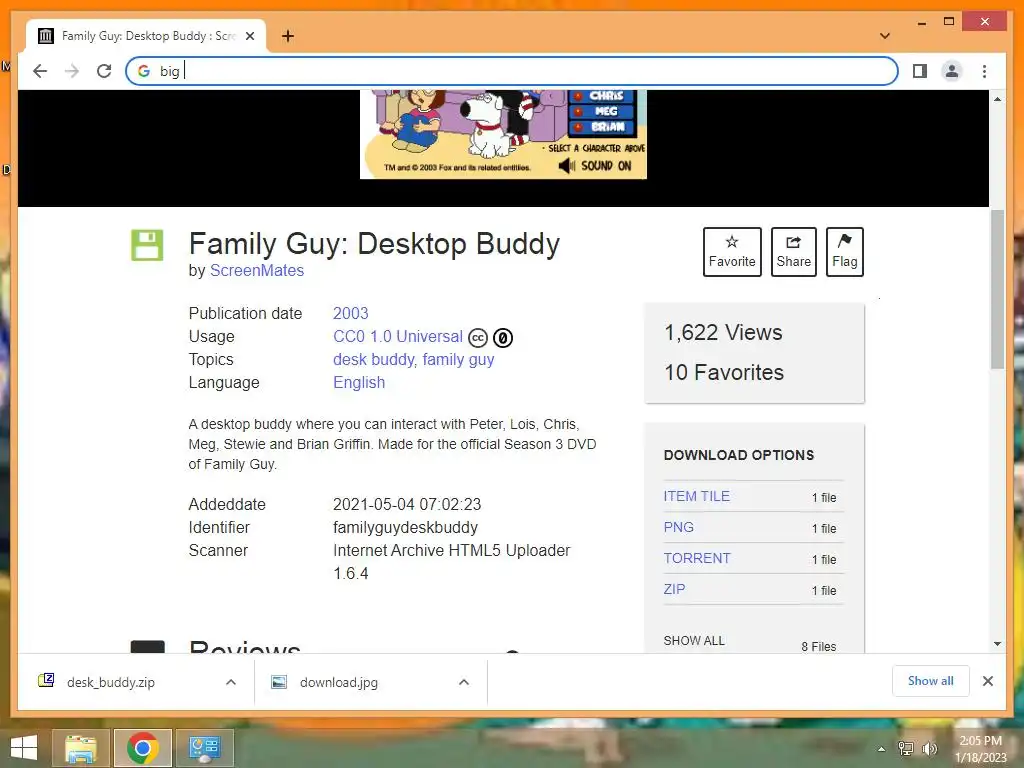Download the TORRENT option
Screen dimensions: 1024x768
coord(697,558)
